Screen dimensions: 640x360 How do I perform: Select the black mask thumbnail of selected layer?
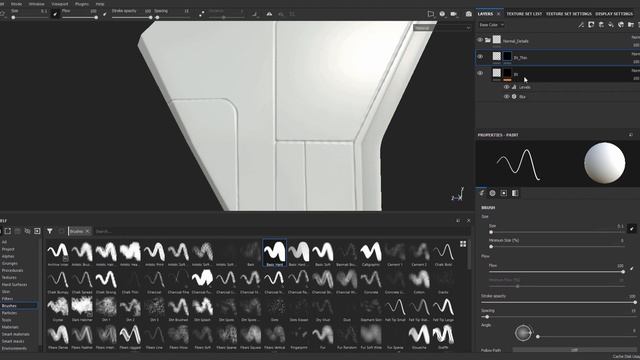[507, 56]
